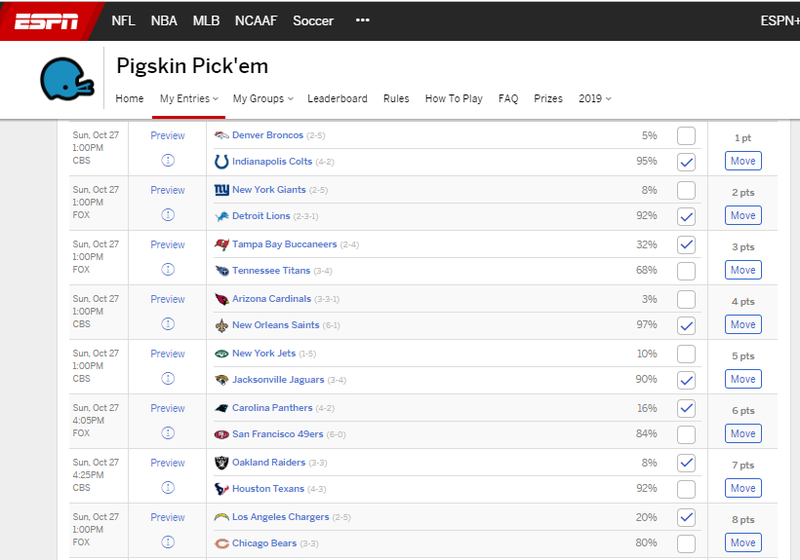The height and width of the screenshot is (560, 800).
Task: Open the Rules tab
Action: (396, 98)
